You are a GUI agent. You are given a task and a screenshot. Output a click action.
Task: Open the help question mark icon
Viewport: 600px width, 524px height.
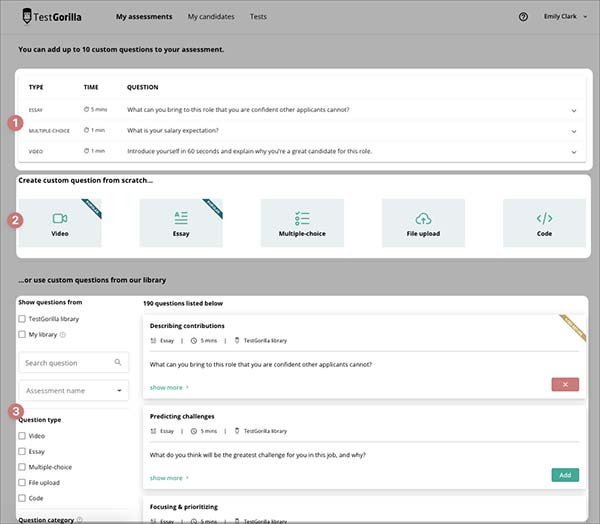tap(523, 17)
